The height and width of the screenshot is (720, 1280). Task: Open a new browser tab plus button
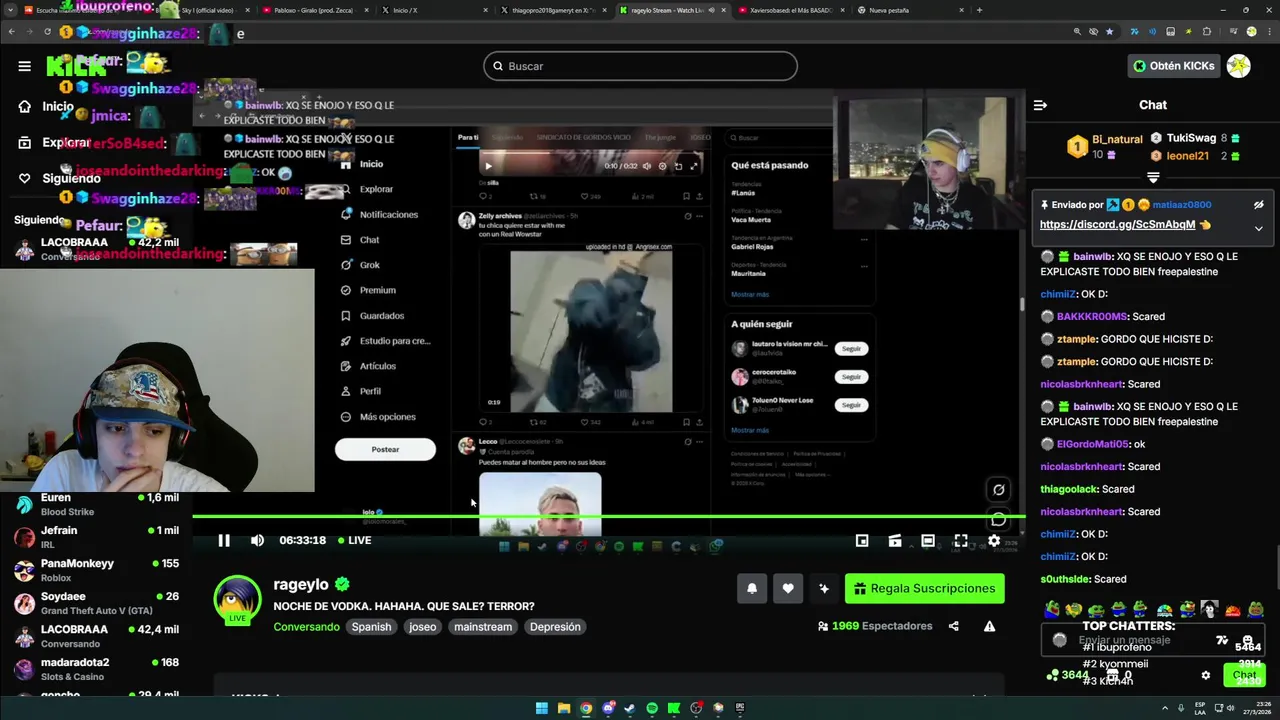point(979,10)
